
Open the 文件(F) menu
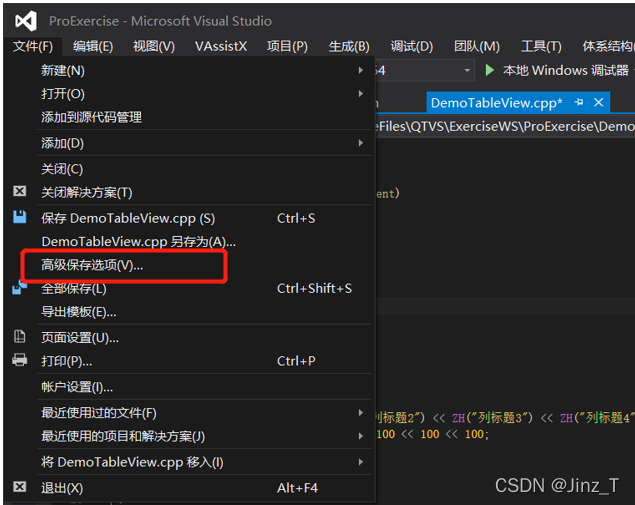point(33,47)
